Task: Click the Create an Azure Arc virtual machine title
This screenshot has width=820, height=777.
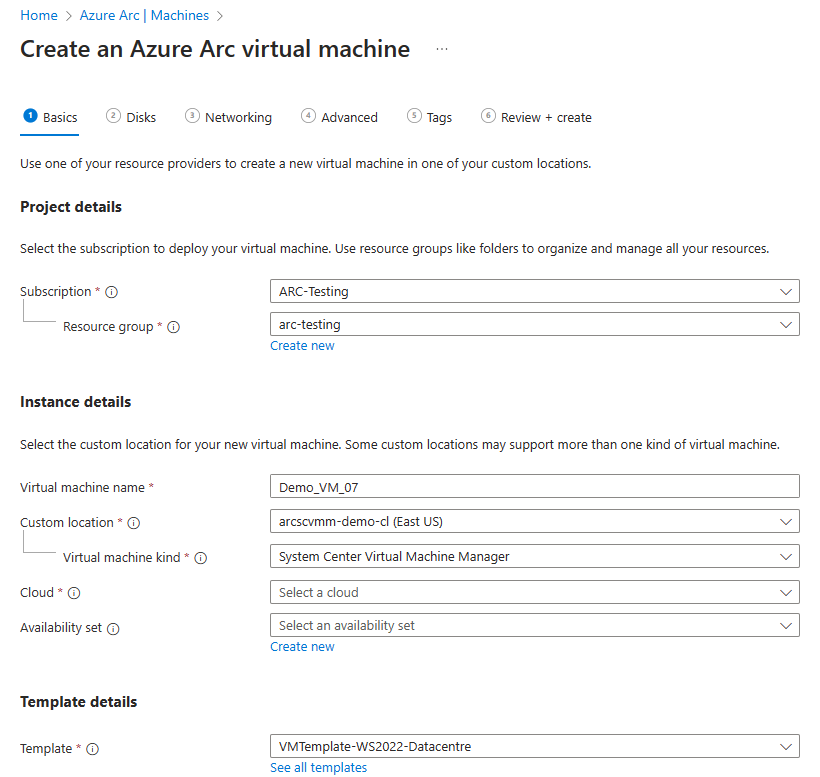Action: [215, 49]
